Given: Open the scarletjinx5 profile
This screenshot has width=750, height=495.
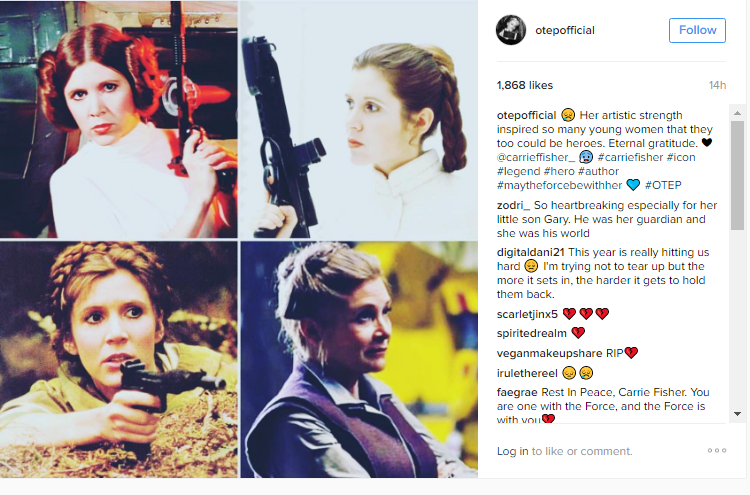Looking at the screenshot, I should click(x=527, y=314).
